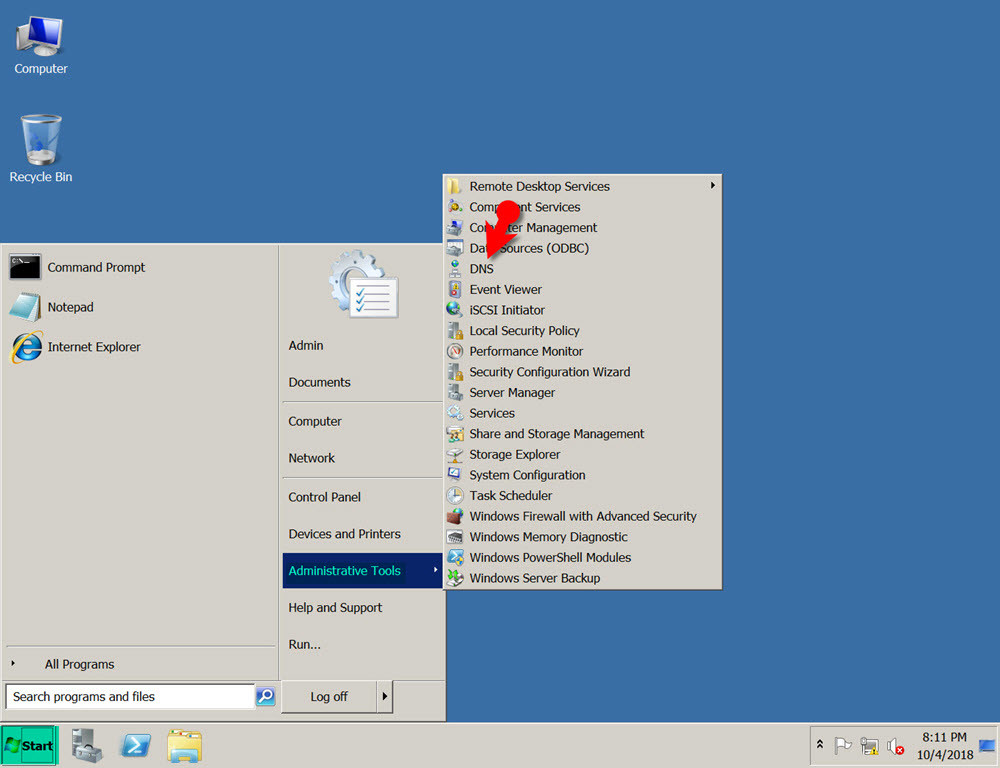The height and width of the screenshot is (768, 1000).
Task: Open Computer in Start menu right pane
Action: [314, 421]
